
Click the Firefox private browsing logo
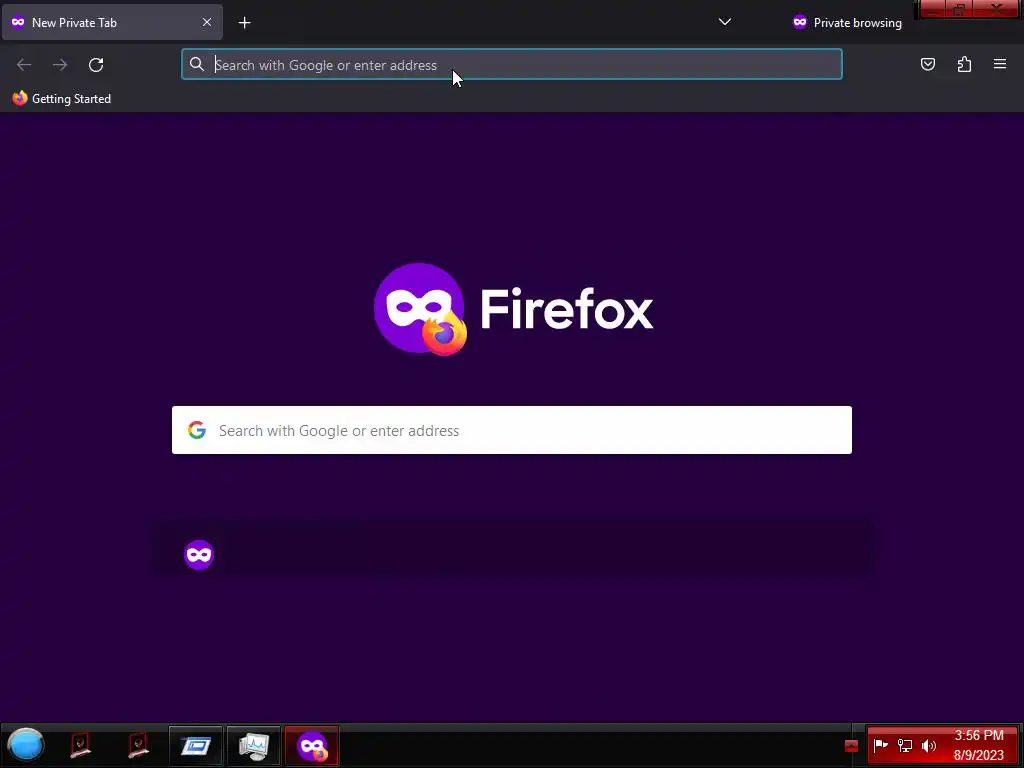coord(421,309)
